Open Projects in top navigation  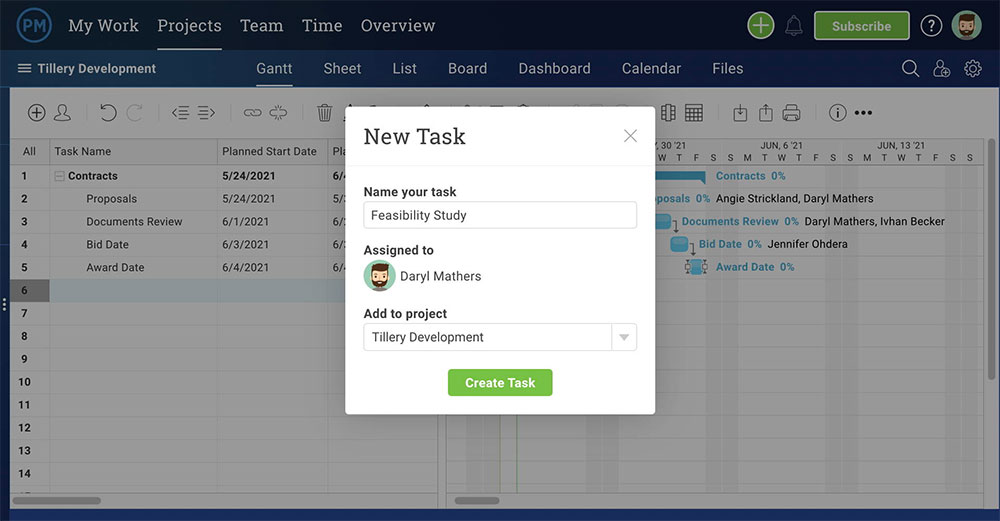coord(189,26)
